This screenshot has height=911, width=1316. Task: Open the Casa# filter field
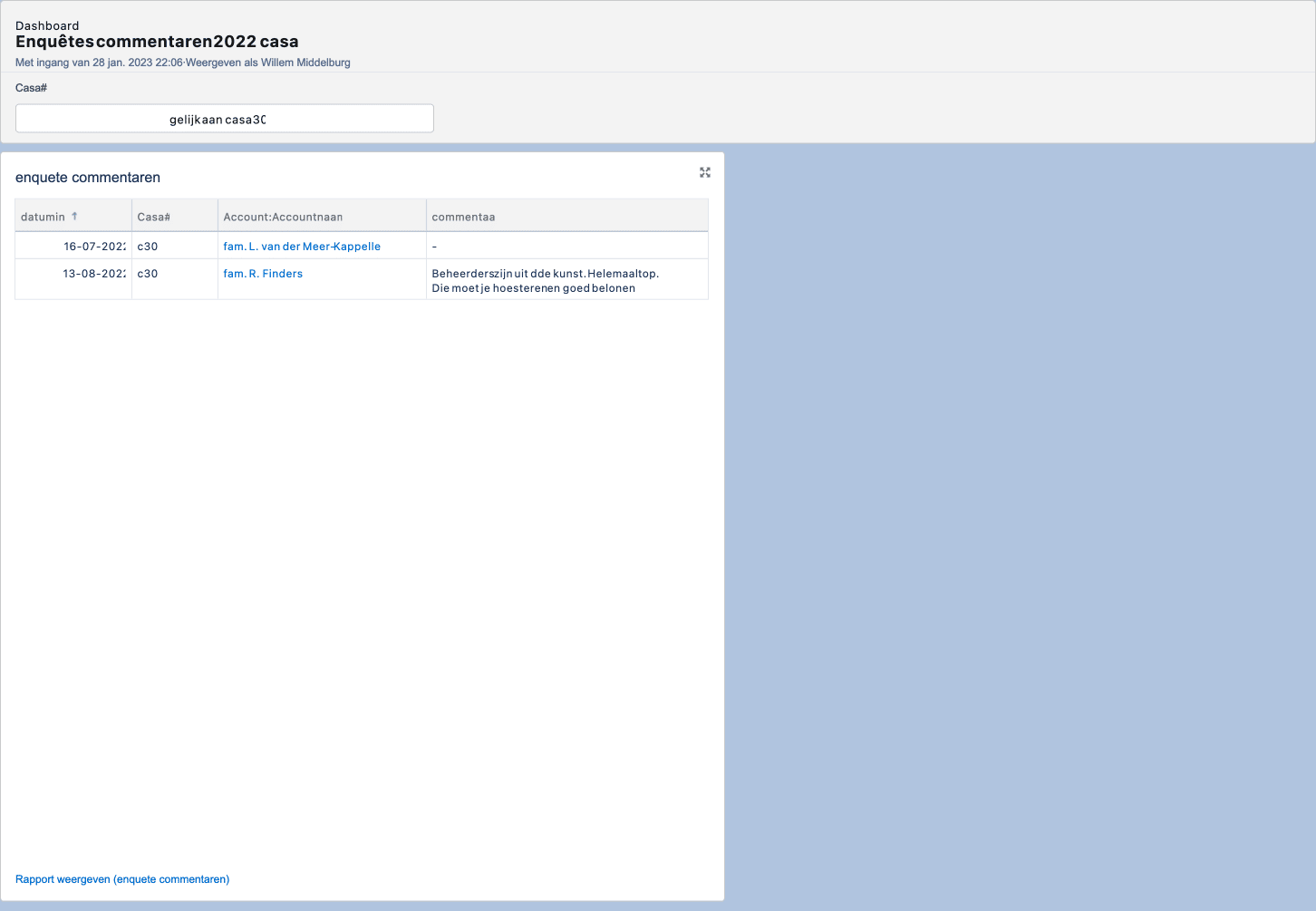(225, 119)
